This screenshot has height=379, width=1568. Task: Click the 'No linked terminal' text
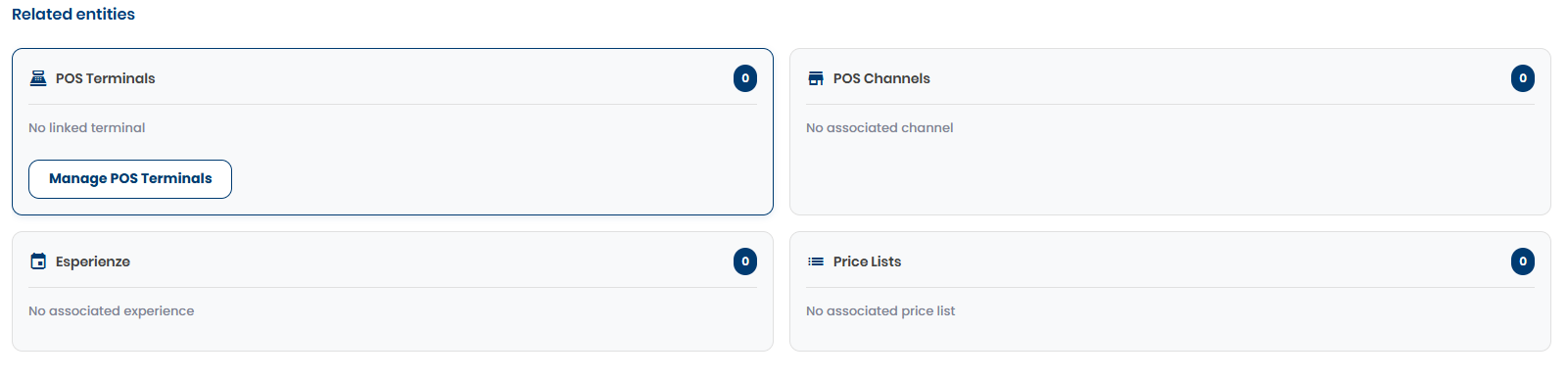pos(87,127)
